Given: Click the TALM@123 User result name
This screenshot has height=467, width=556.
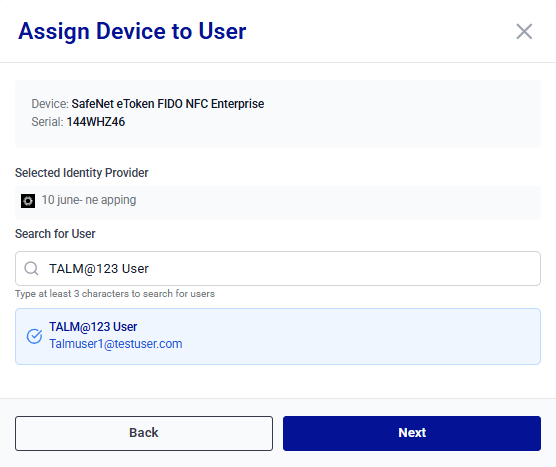Looking at the screenshot, I should 93,327.
